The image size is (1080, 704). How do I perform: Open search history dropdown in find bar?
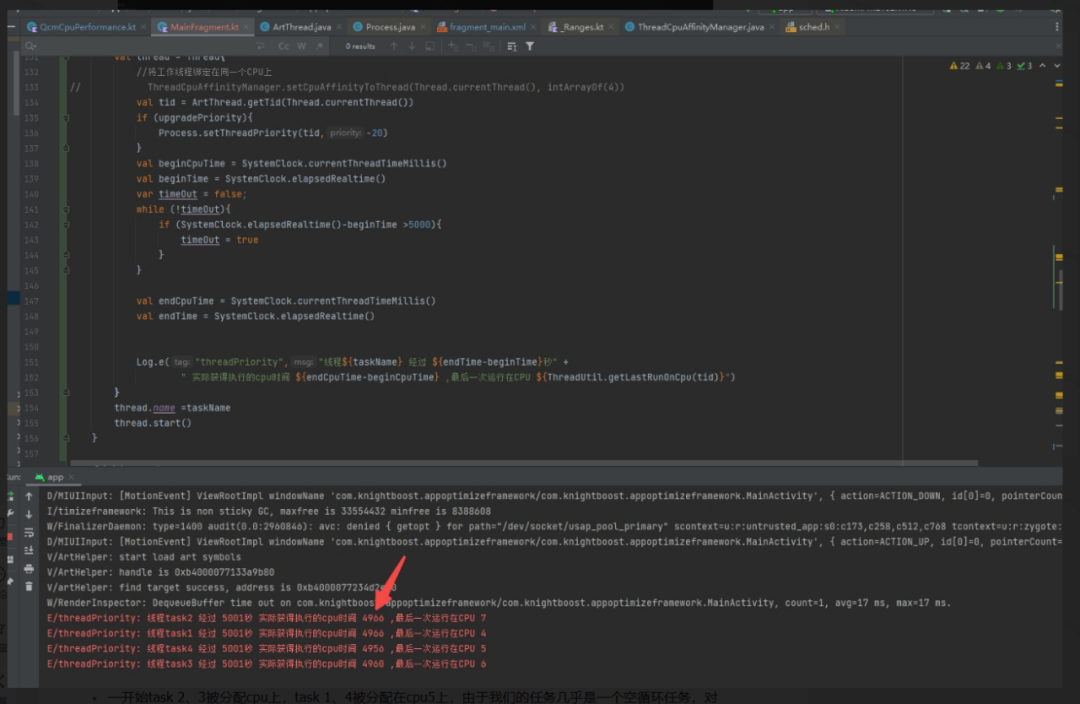[32, 46]
